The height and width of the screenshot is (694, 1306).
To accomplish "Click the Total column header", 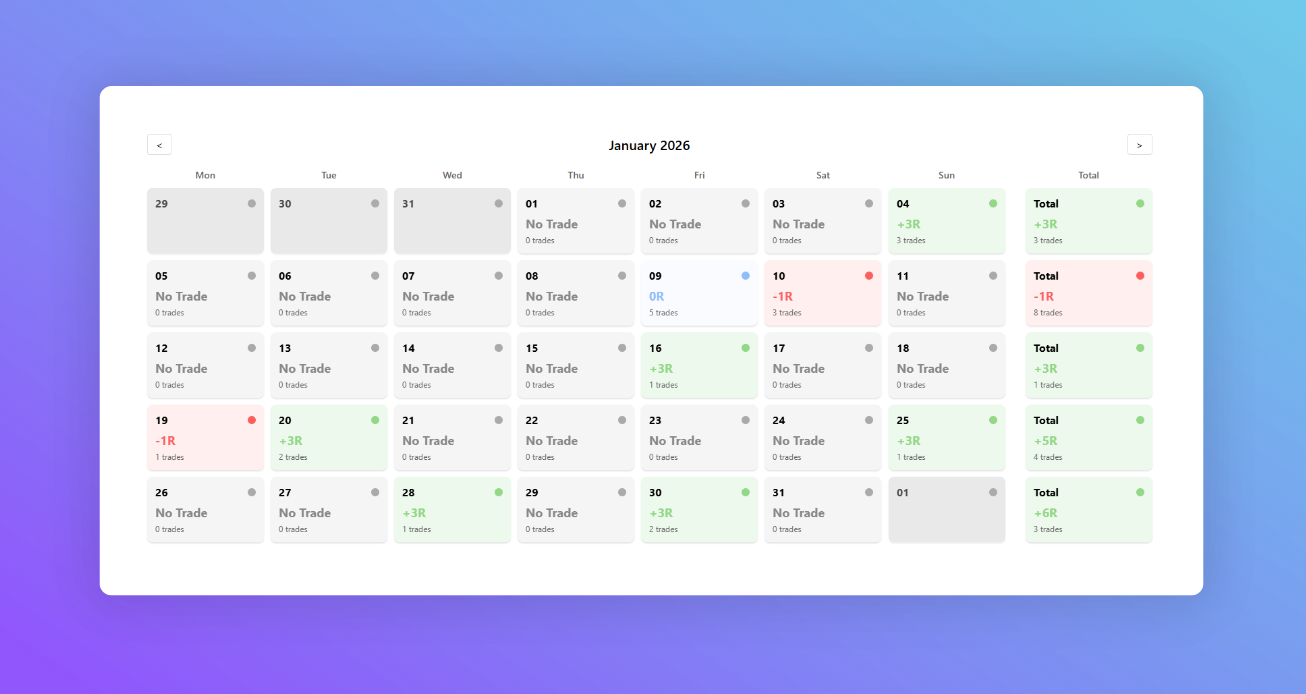I will click(x=1088, y=175).
